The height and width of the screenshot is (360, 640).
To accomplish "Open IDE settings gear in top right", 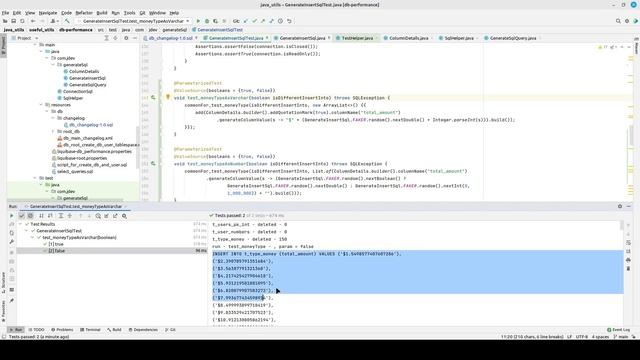I will click(x=627, y=21).
